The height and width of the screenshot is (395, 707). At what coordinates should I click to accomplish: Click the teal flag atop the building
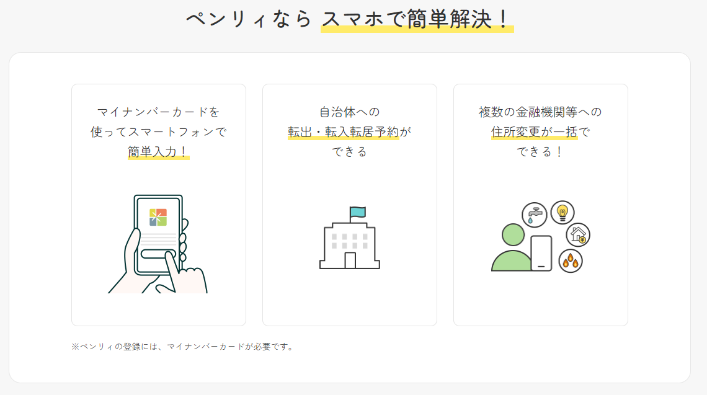click(x=358, y=212)
